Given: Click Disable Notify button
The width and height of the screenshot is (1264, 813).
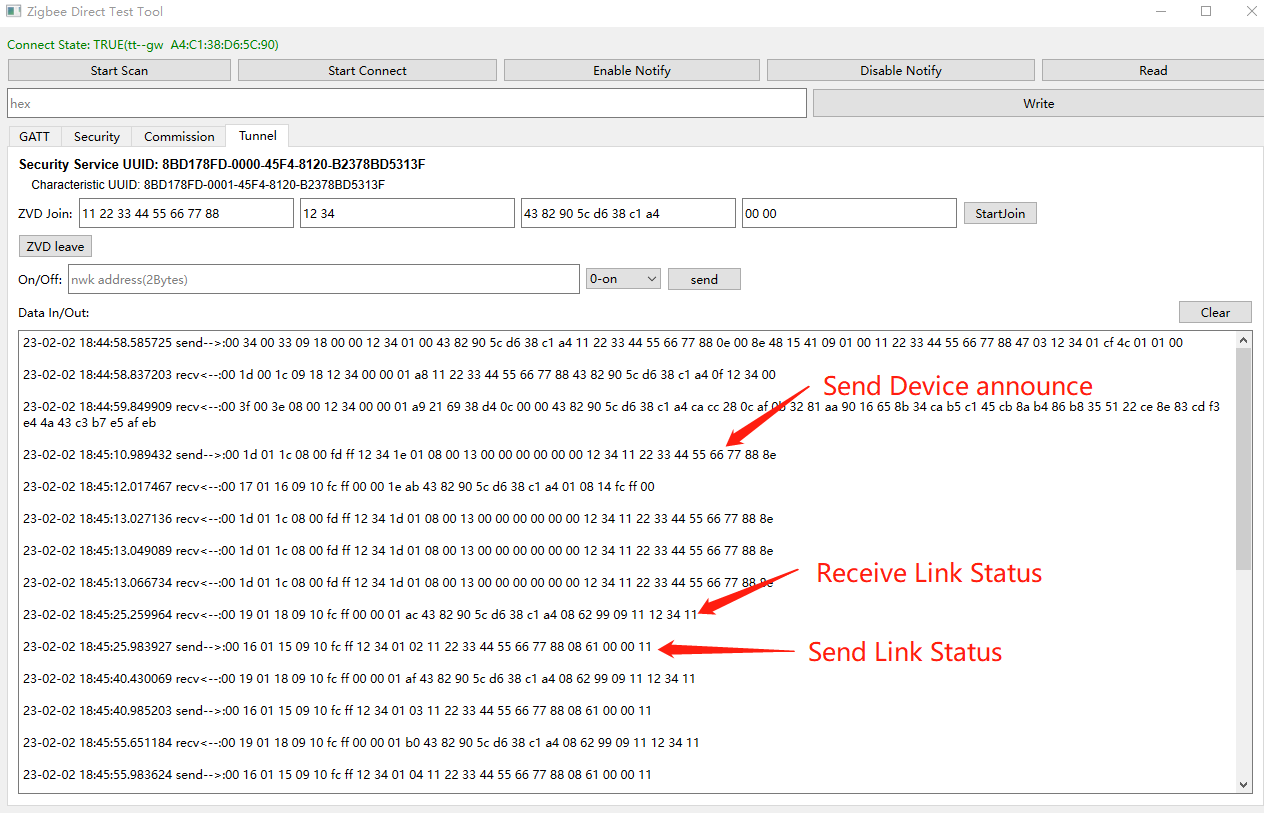Looking at the screenshot, I should point(901,70).
